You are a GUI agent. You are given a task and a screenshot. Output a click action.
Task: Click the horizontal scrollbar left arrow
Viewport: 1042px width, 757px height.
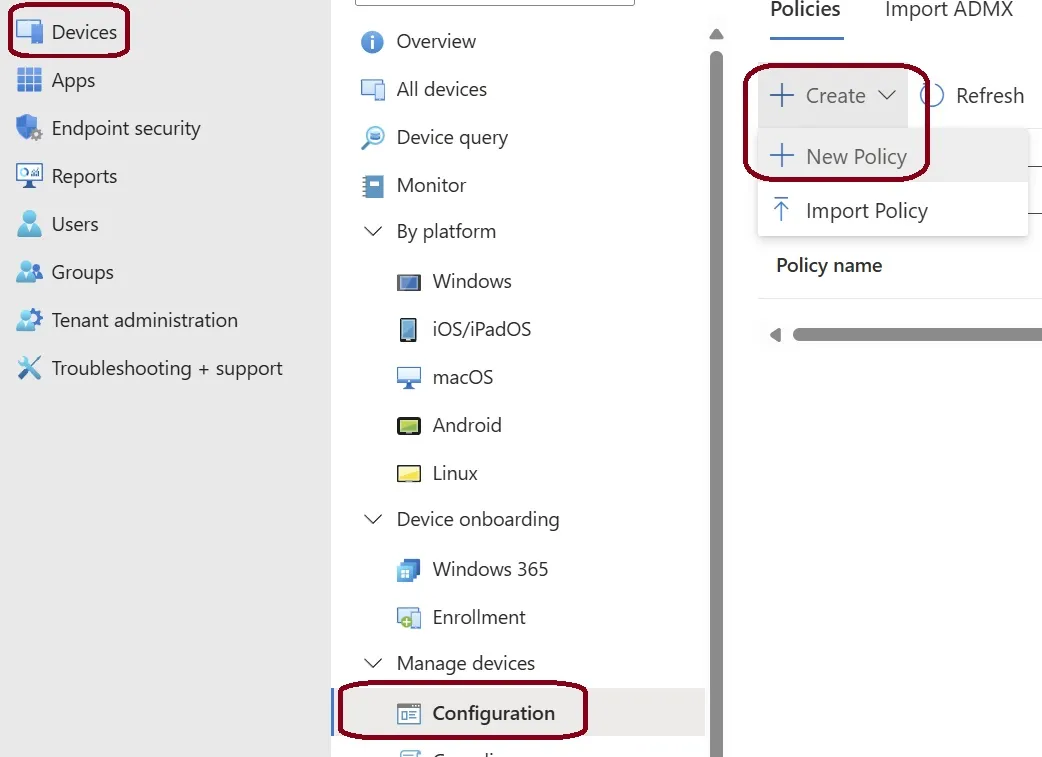775,334
